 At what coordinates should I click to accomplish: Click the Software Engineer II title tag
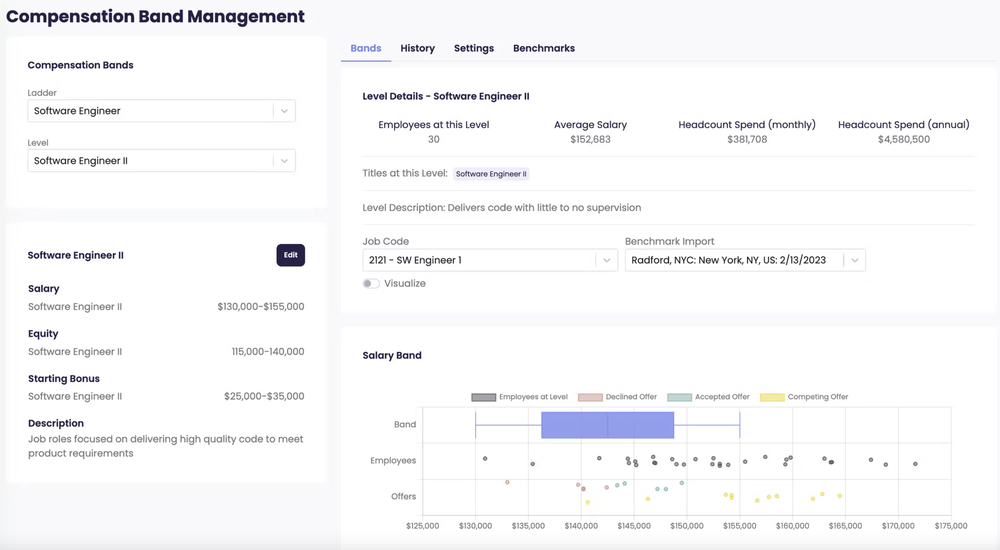tap(491, 174)
